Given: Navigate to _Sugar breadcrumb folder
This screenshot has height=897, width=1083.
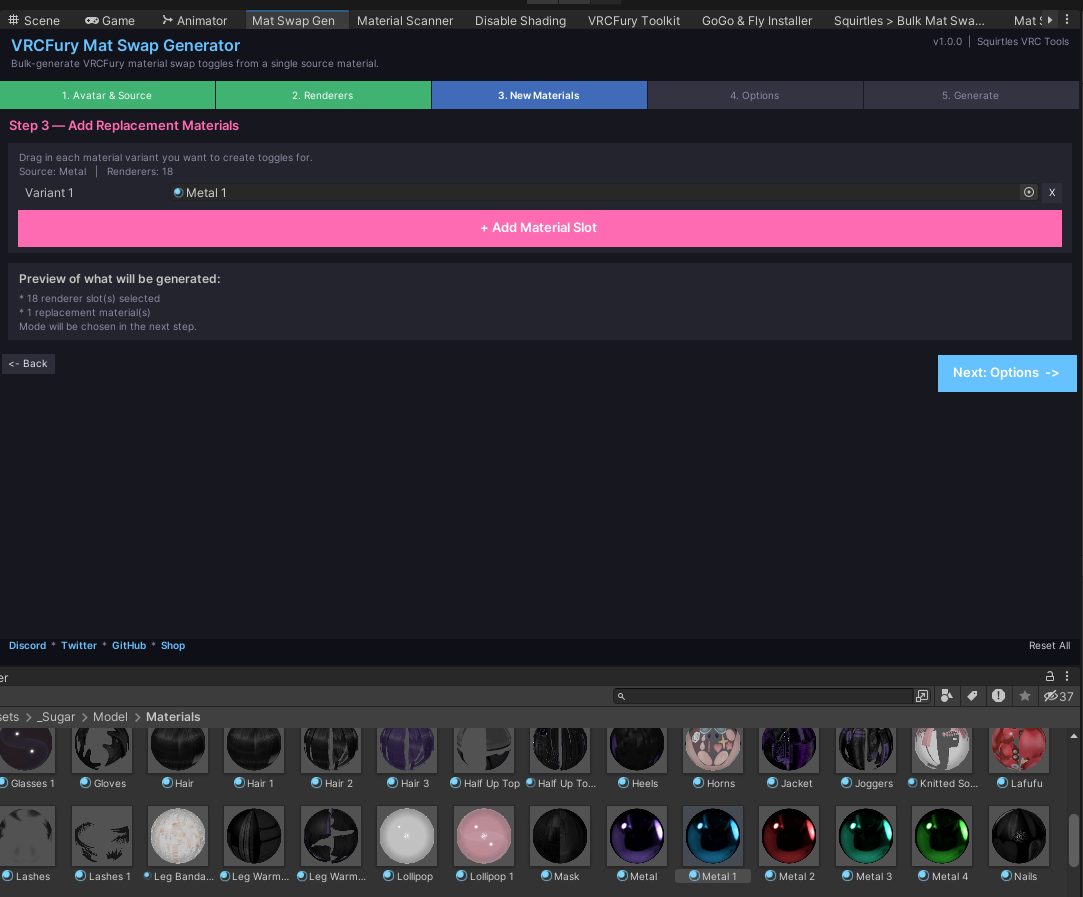Looking at the screenshot, I should [55, 717].
